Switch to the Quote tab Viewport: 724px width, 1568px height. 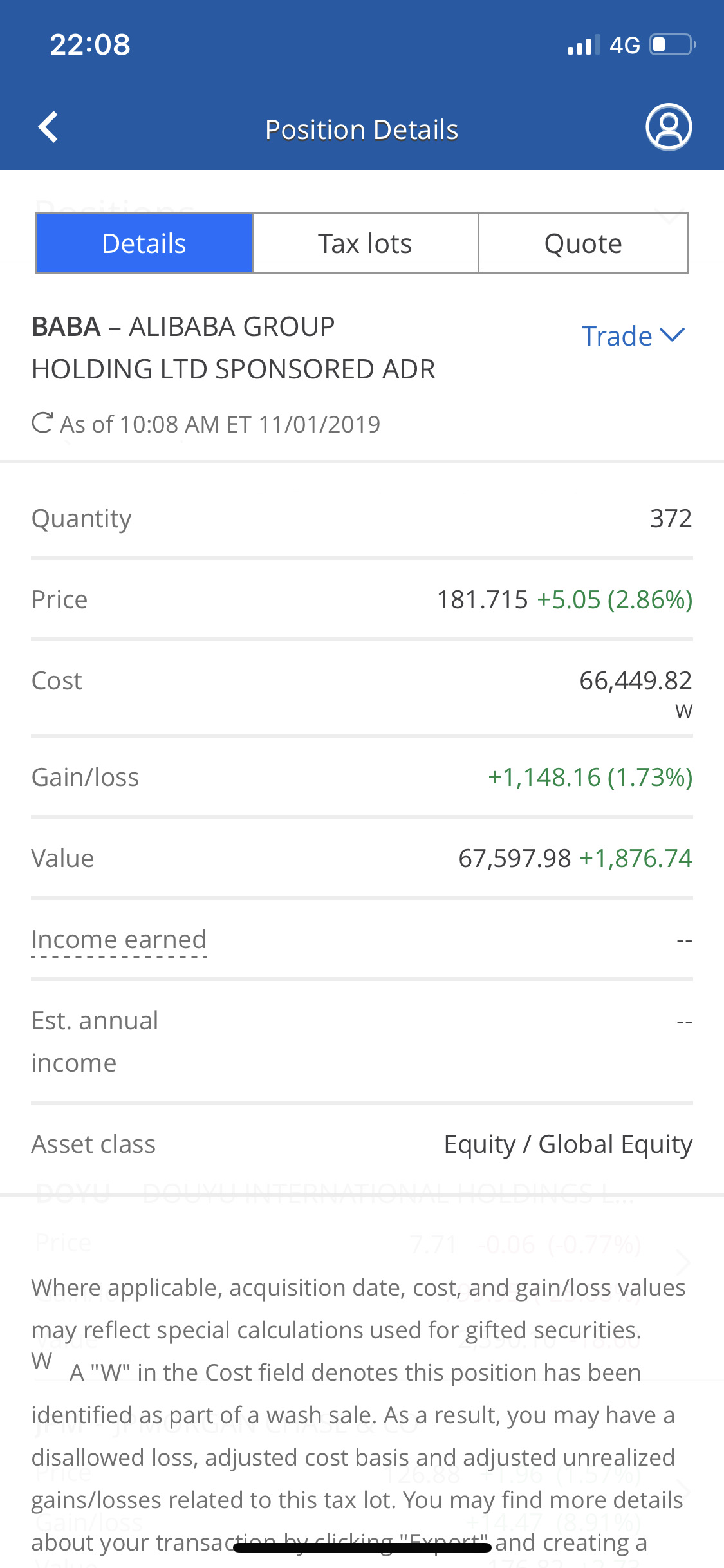click(583, 244)
